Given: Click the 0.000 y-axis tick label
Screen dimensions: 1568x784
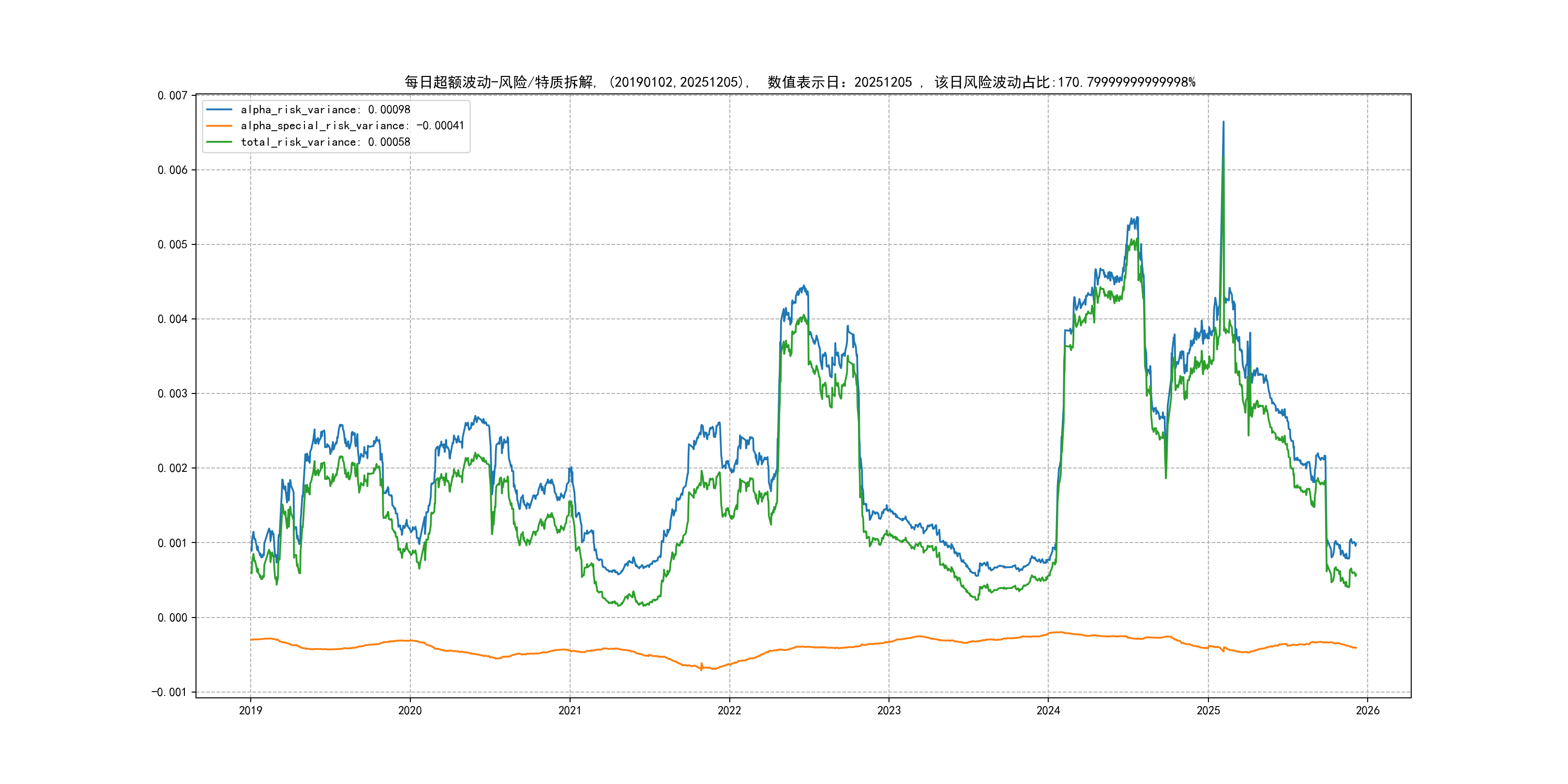Looking at the screenshot, I should [172, 618].
